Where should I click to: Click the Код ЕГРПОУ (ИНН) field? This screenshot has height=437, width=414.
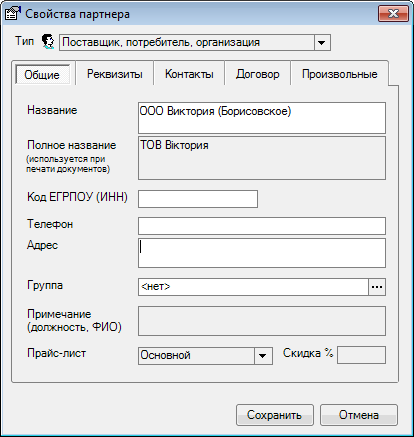point(198,199)
